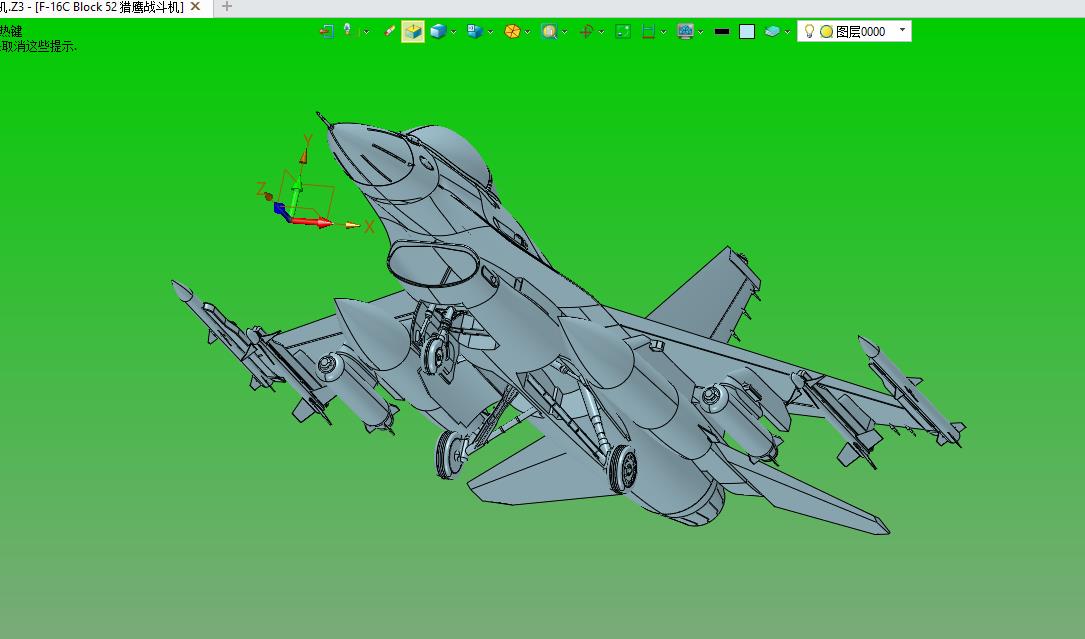Toggle the highlighted yellow wireframe box icon
Image resolution: width=1085 pixels, height=639 pixels.
coord(413,31)
